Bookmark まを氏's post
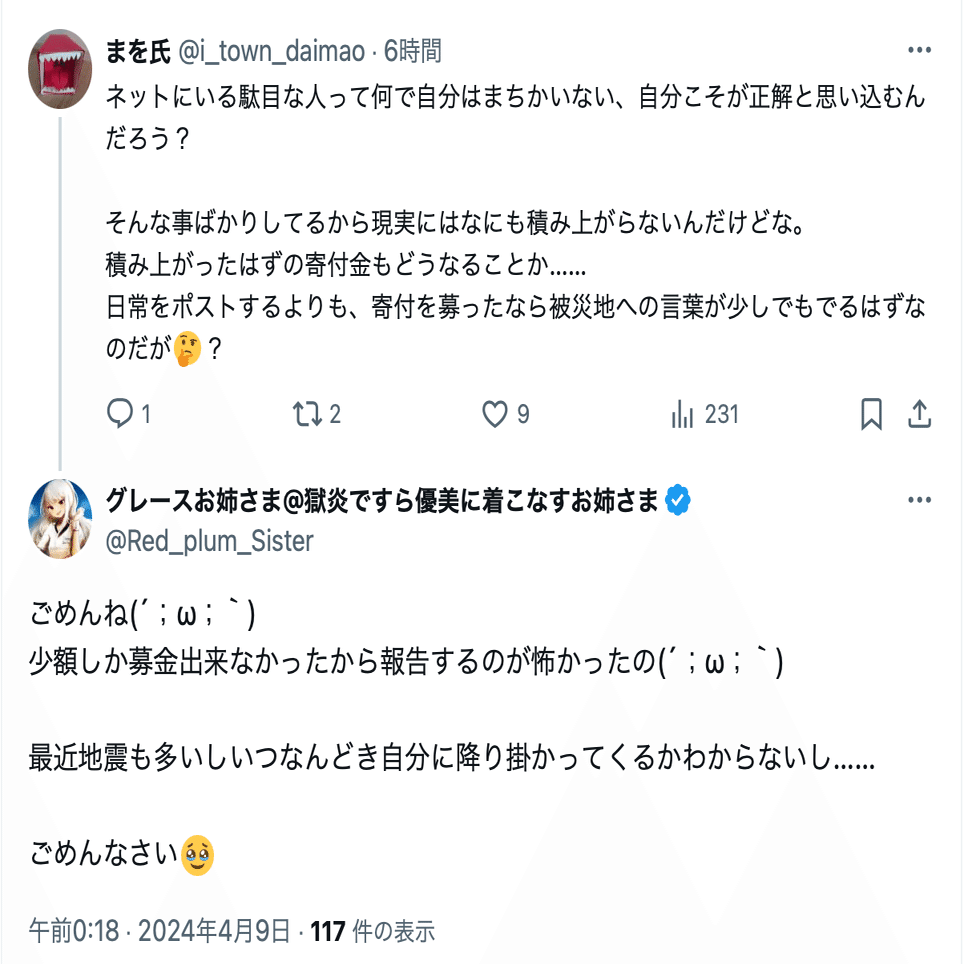 pyautogui.click(x=871, y=414)
